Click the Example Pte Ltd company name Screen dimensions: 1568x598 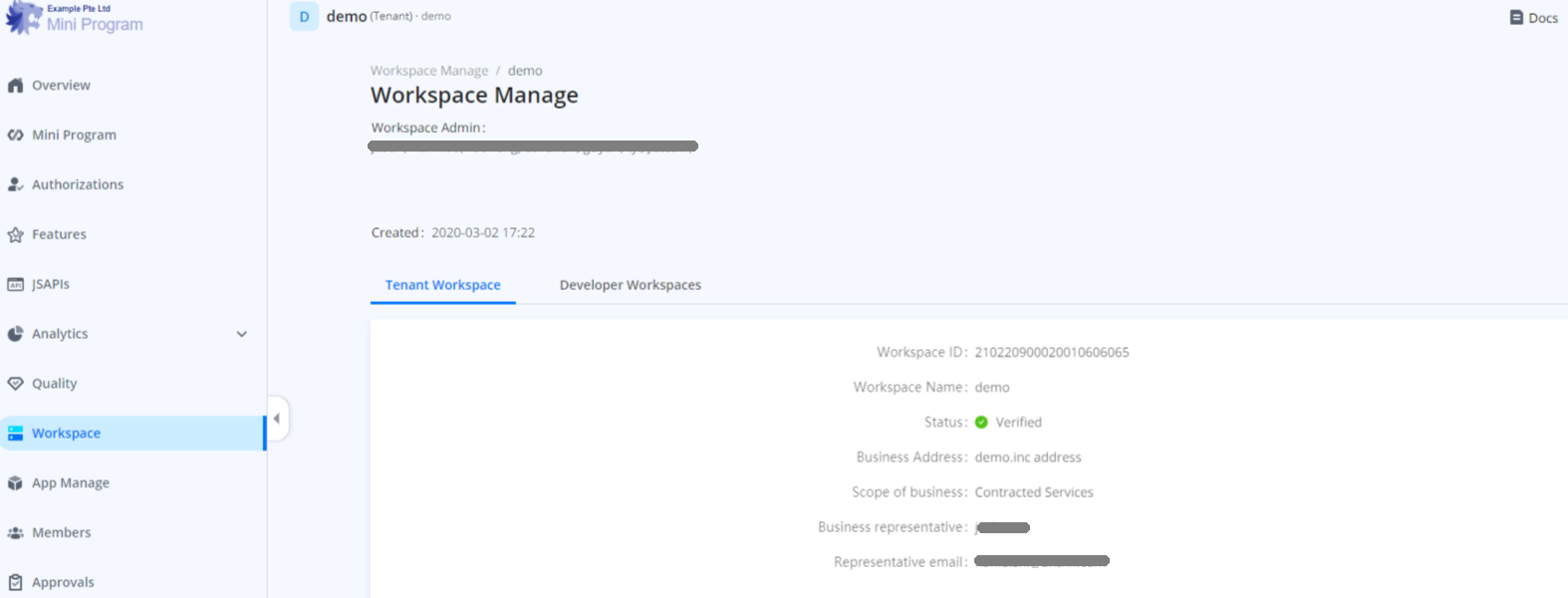click(79, 8)
